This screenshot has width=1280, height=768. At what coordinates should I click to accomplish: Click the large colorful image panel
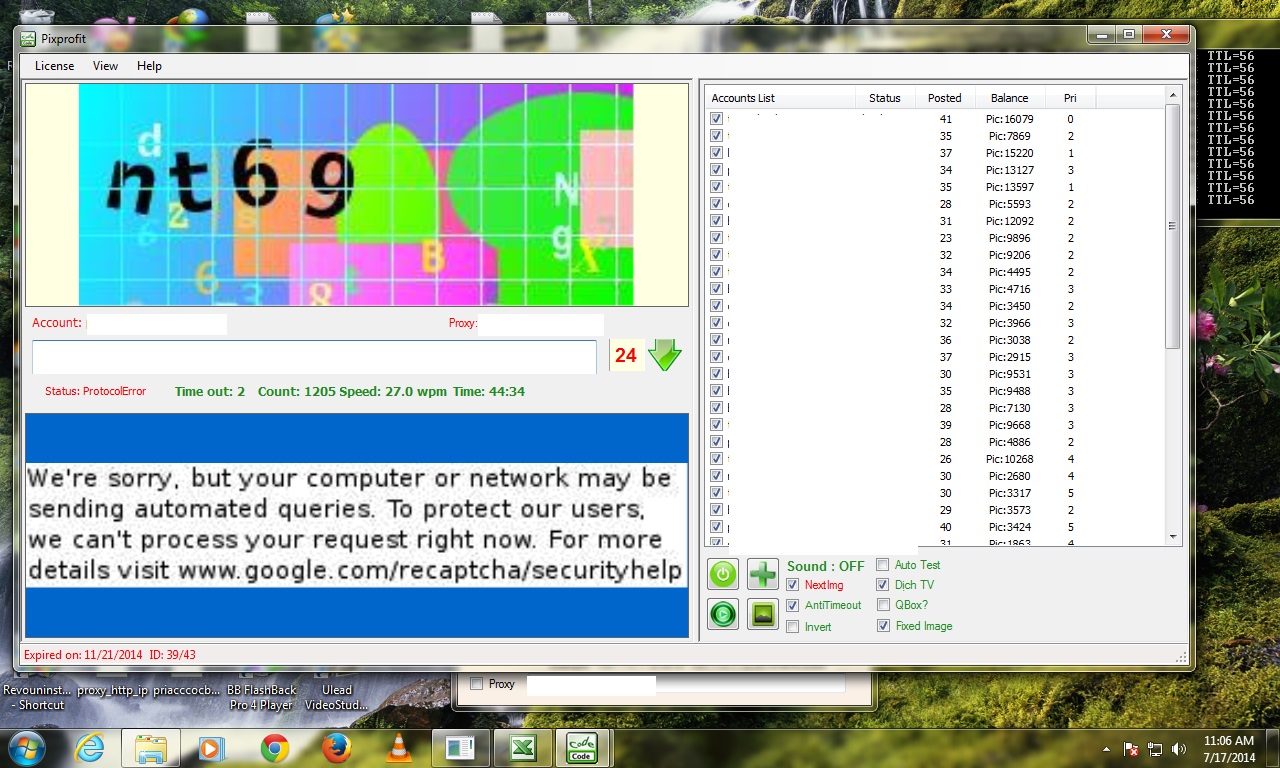point(357,194)
